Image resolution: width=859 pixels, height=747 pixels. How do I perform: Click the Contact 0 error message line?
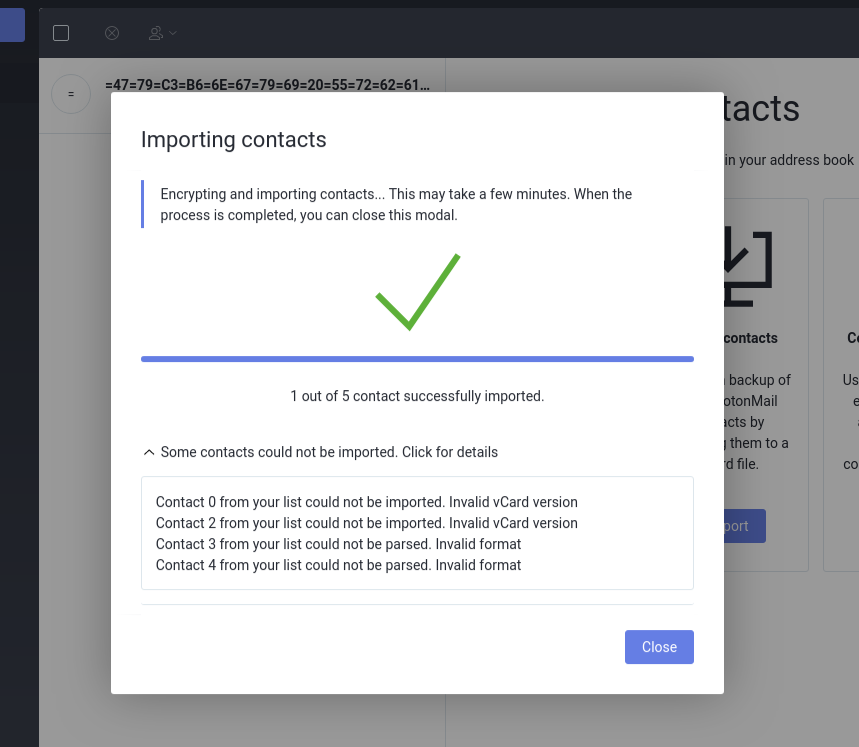[366, 501]
